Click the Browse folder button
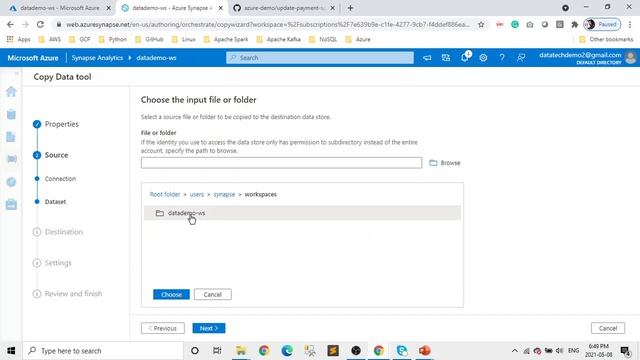This screenshot has height=360, width=640. coord(444,163)
